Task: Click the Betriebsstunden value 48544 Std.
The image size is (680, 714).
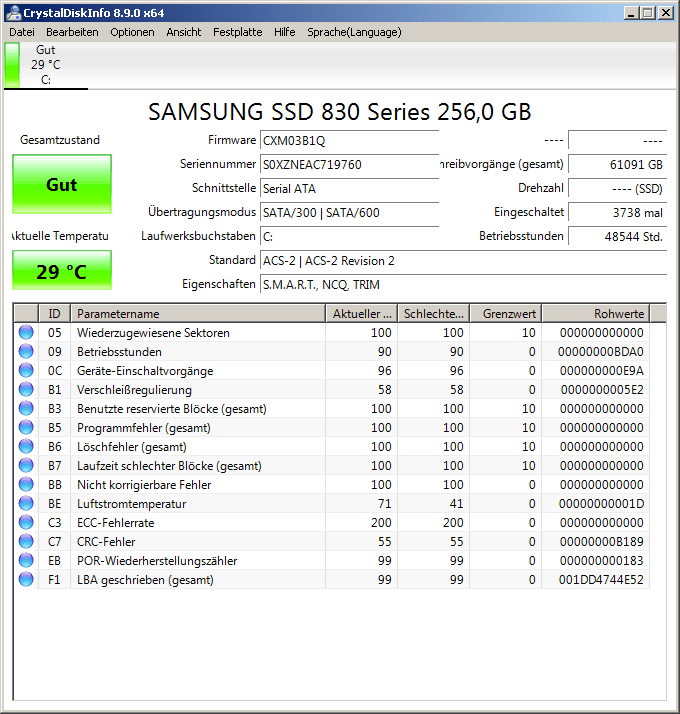Action: click(x=617, y=236)
